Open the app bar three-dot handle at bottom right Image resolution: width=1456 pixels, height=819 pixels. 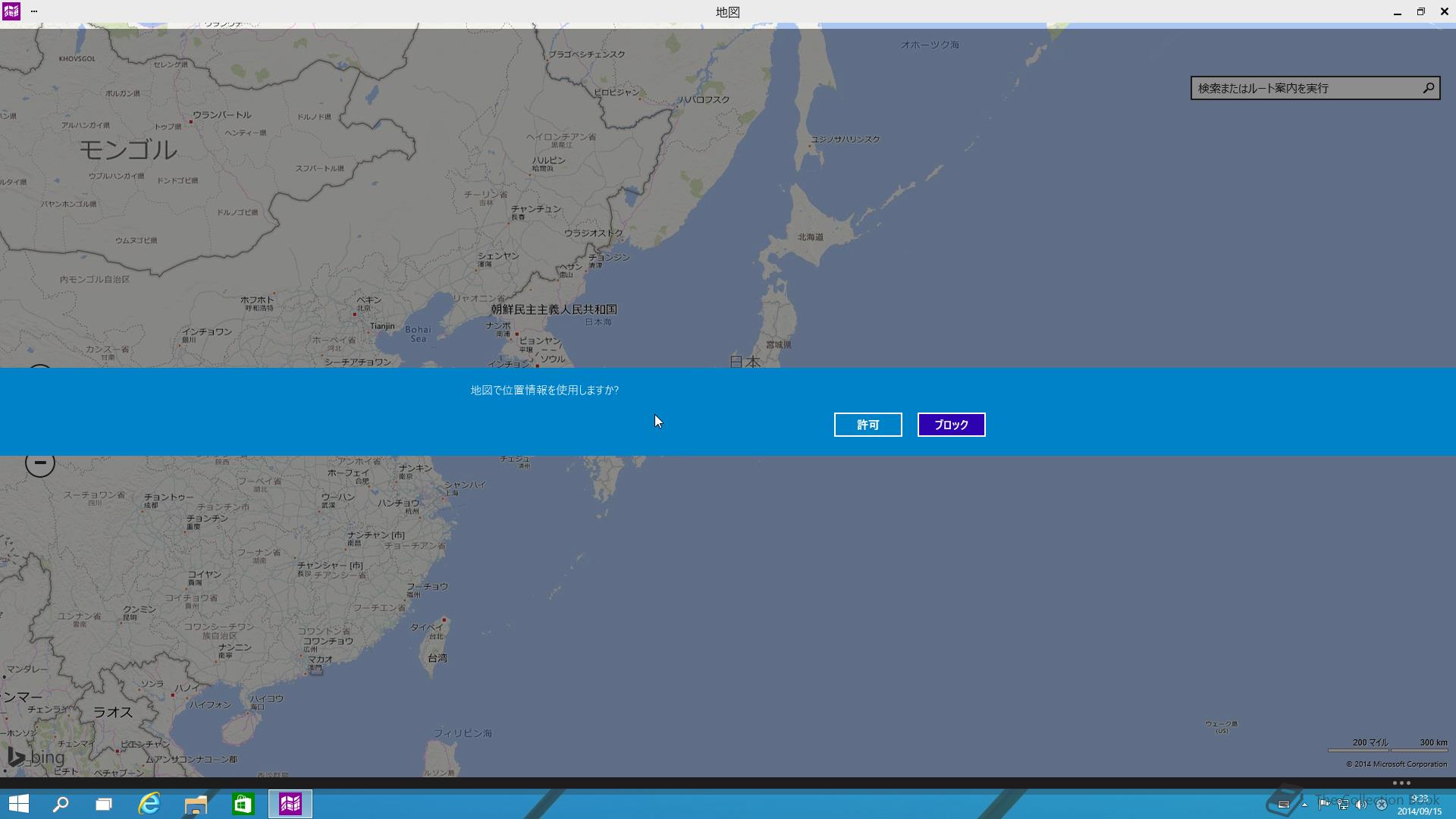tap(1401, 783)
